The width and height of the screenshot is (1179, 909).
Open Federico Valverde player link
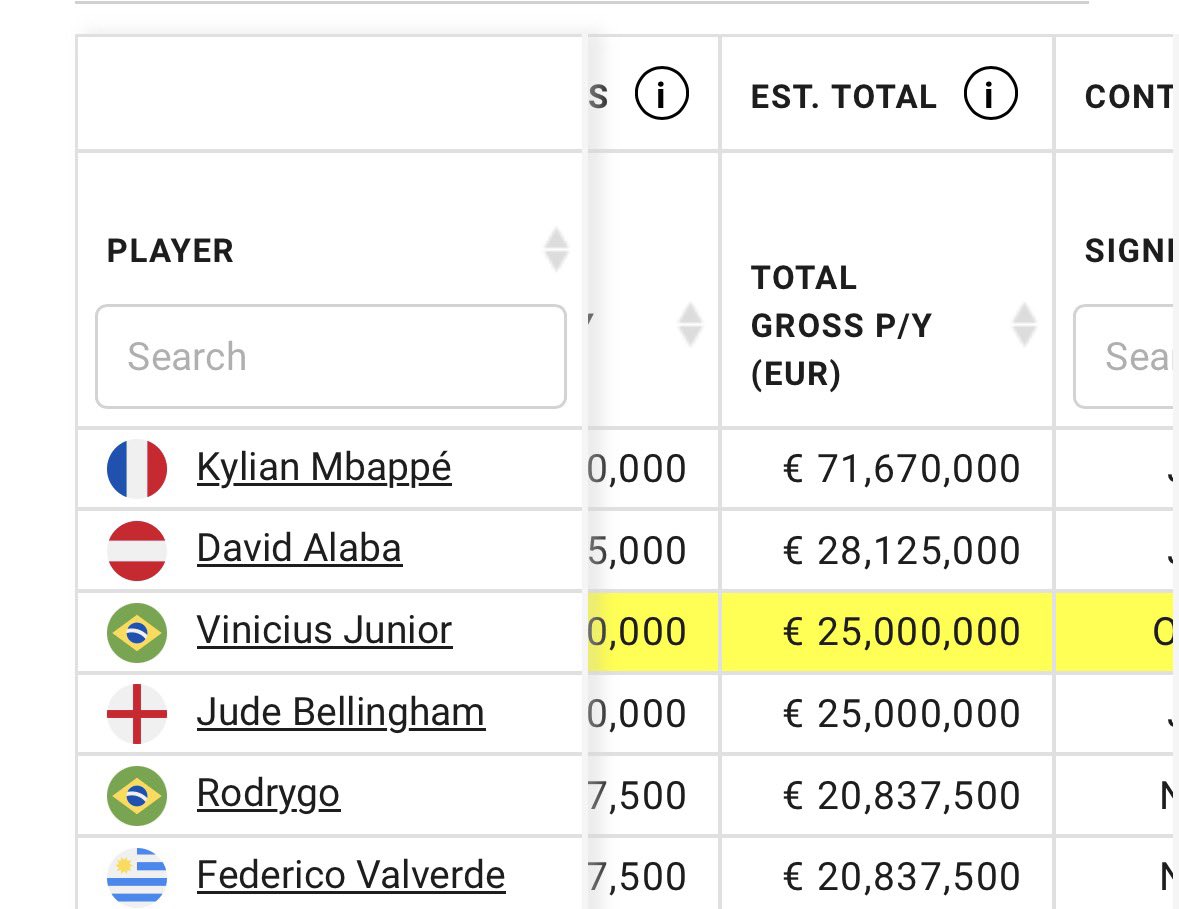click(351, 875)
